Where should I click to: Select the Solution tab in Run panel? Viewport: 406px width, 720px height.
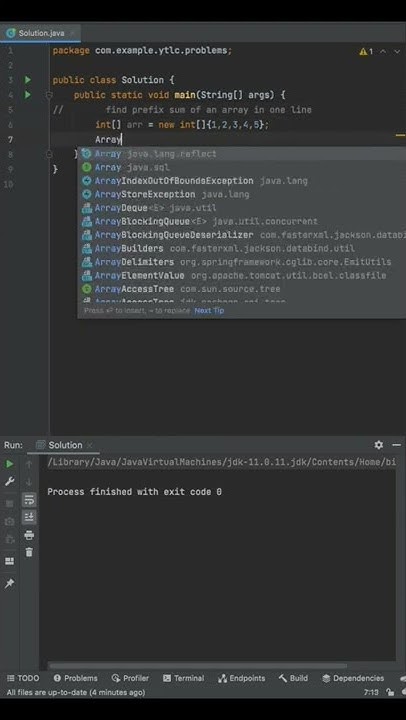(61, 445)
